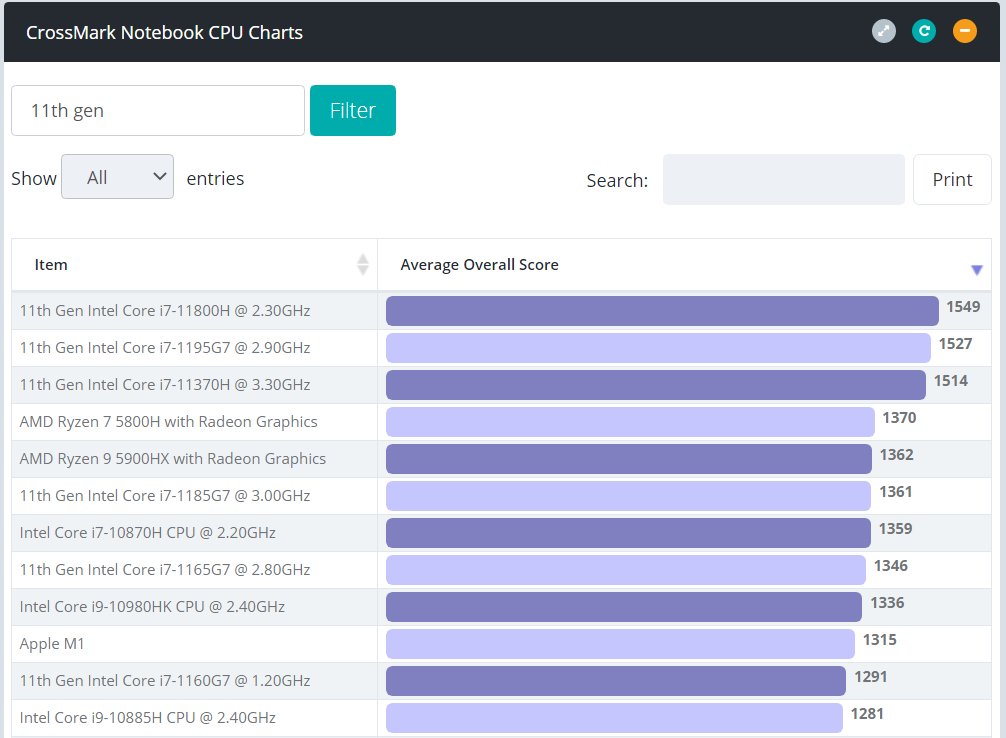Click the 1514 score bar

(x=656, y=385)
